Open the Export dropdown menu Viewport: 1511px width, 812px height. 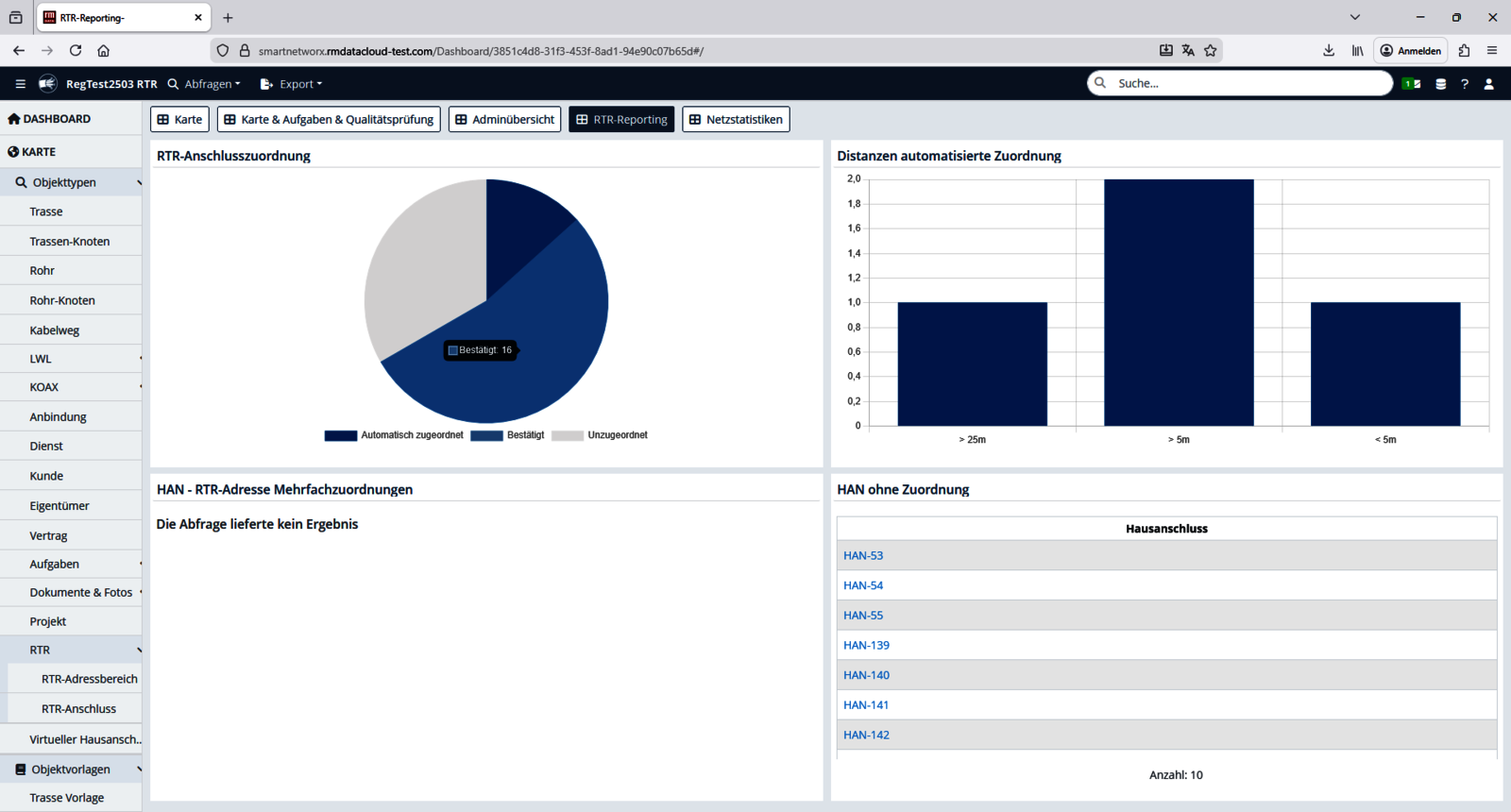point(291,84)
